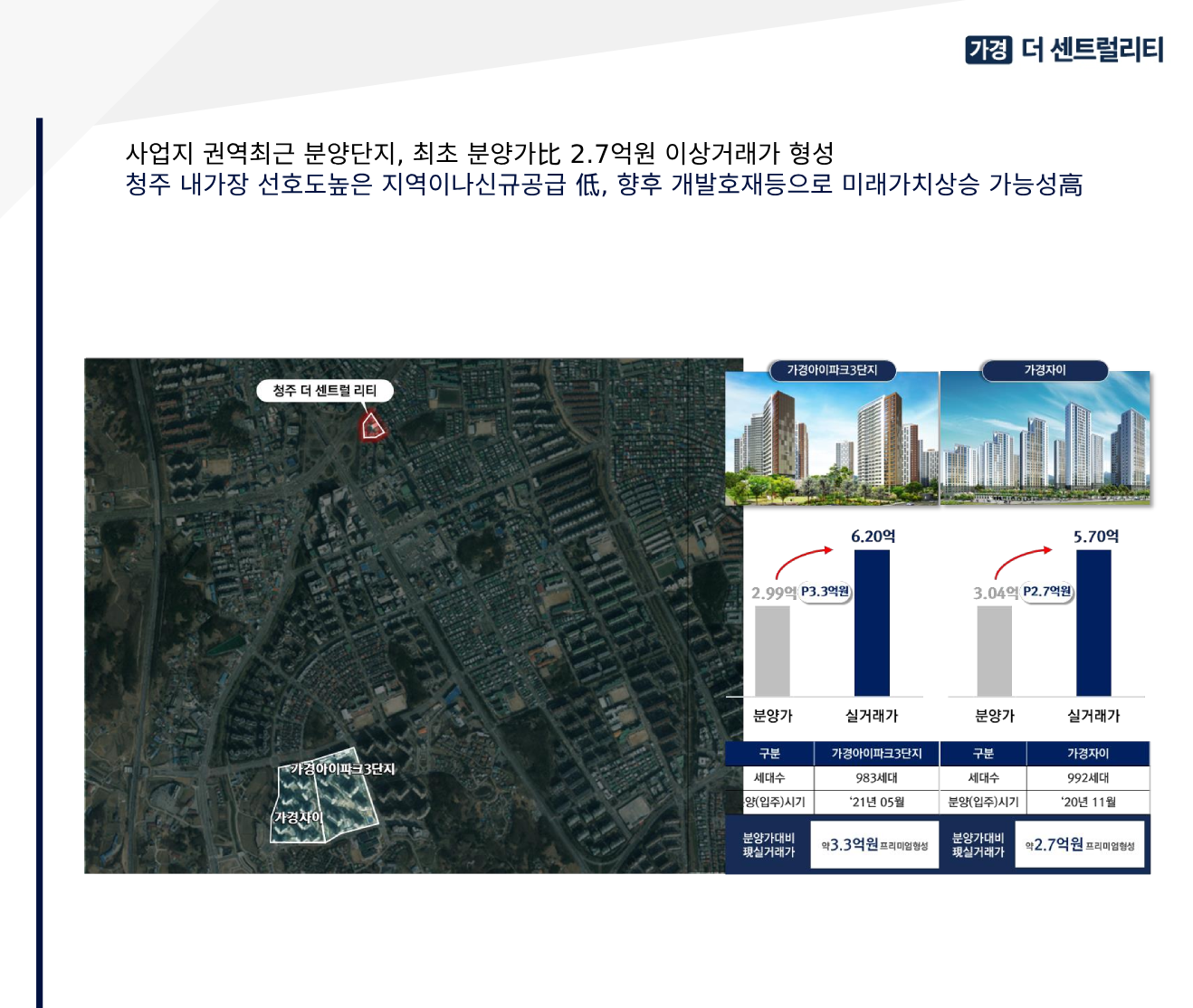
Task: Click the 983세대 table cell
Action: pyautogui.click(x=876, y=778)
